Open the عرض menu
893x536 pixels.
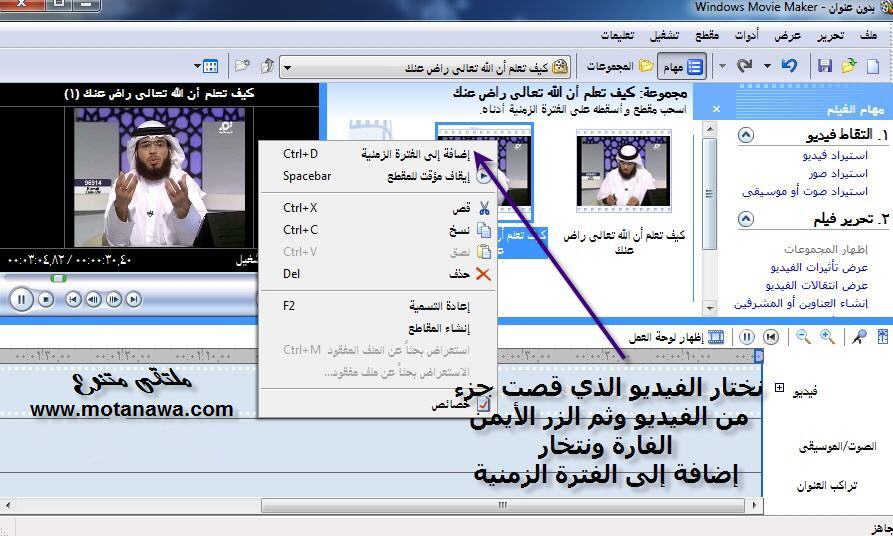coord(787,36)
